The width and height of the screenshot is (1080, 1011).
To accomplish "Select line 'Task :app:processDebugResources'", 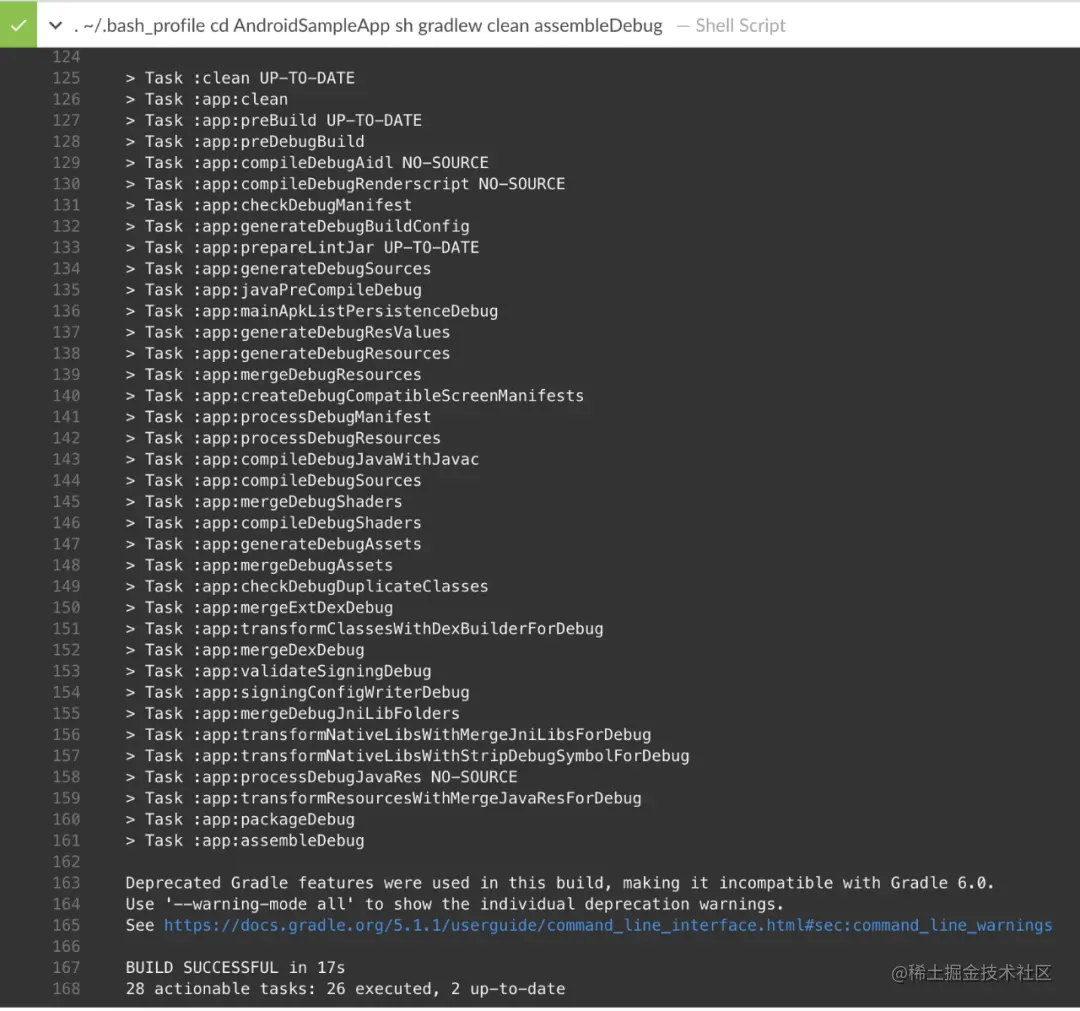I will [x=283, y=438].
